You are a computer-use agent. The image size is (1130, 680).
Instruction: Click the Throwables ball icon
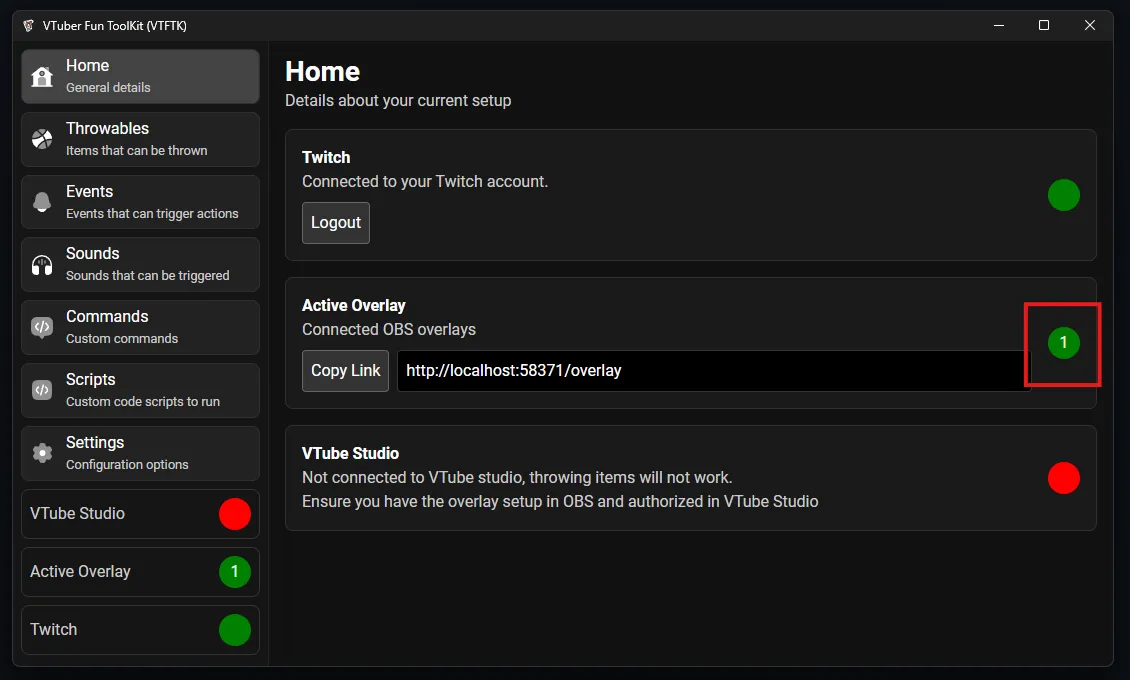pyautogui.click(x=42, y=139)
